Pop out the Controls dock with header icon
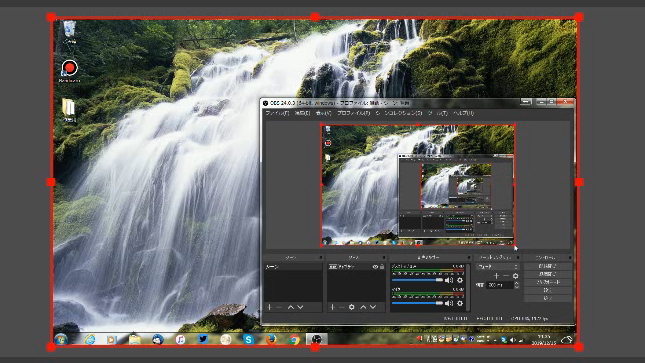This screenshot has height=363, width=645. (570, 258)
